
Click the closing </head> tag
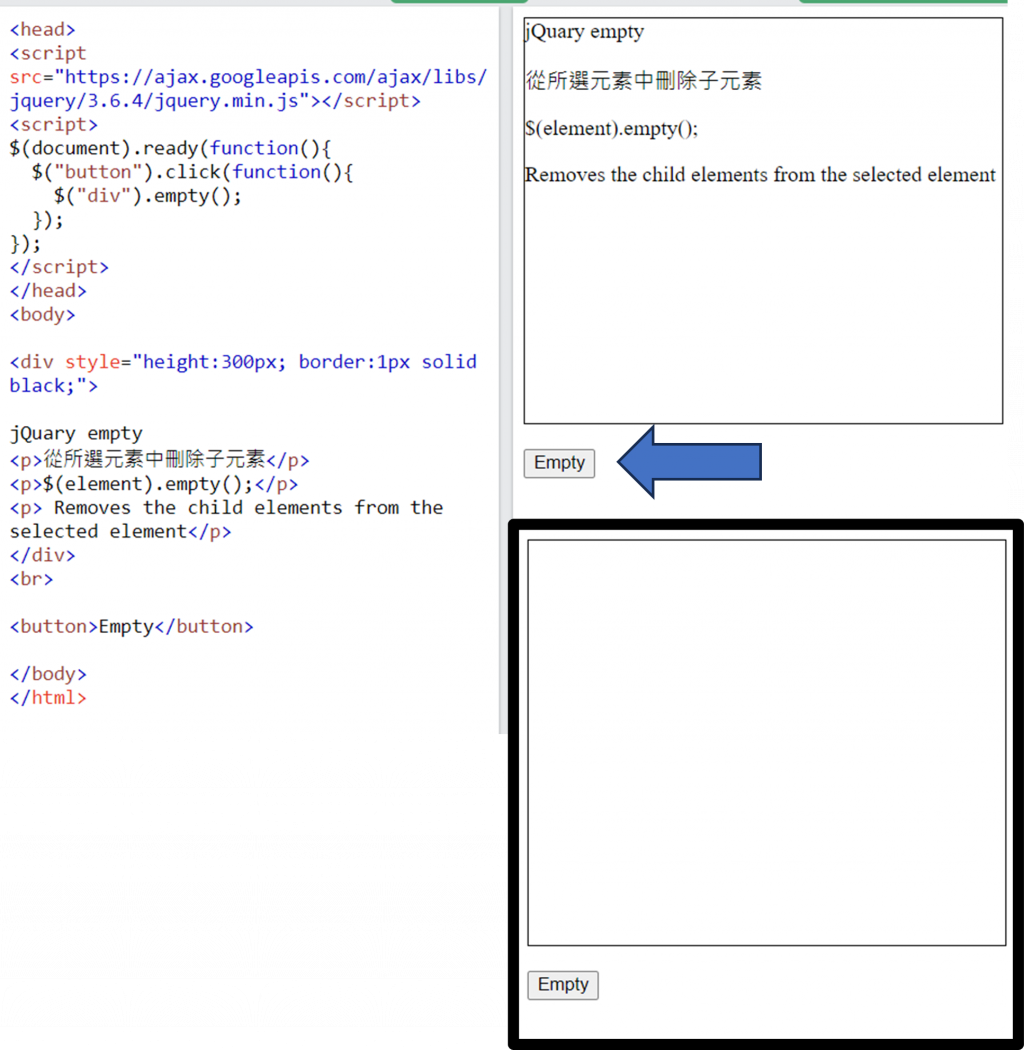point(48,291)
